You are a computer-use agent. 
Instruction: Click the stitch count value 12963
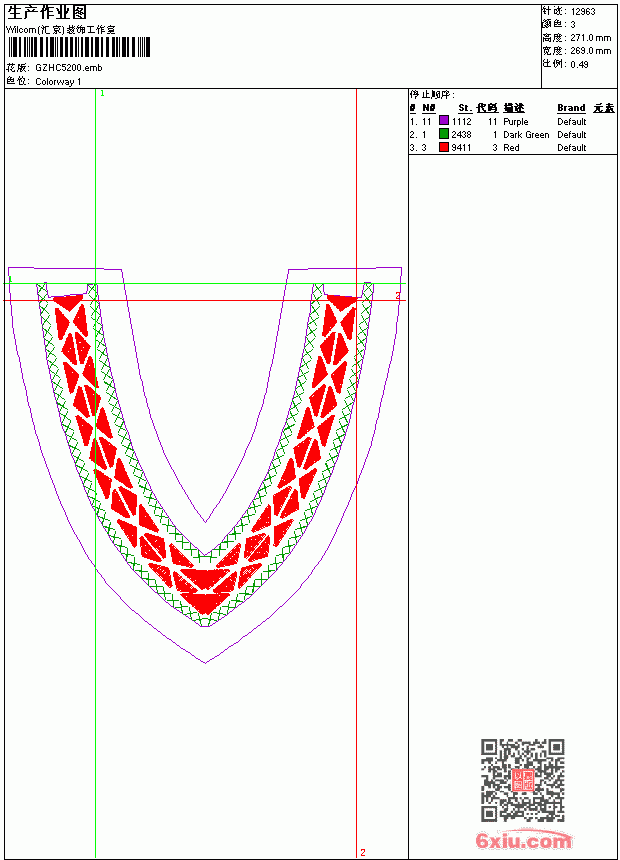[x=583, y=12]
